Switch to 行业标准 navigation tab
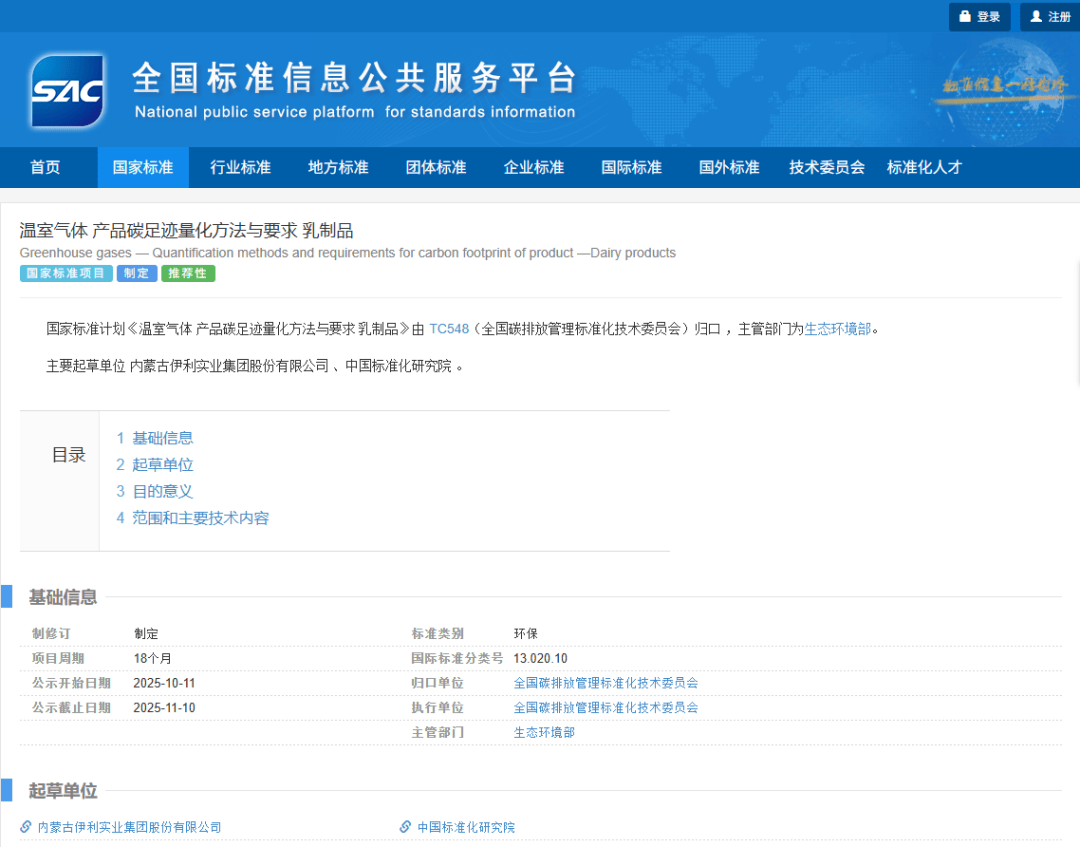 (240, 167)
